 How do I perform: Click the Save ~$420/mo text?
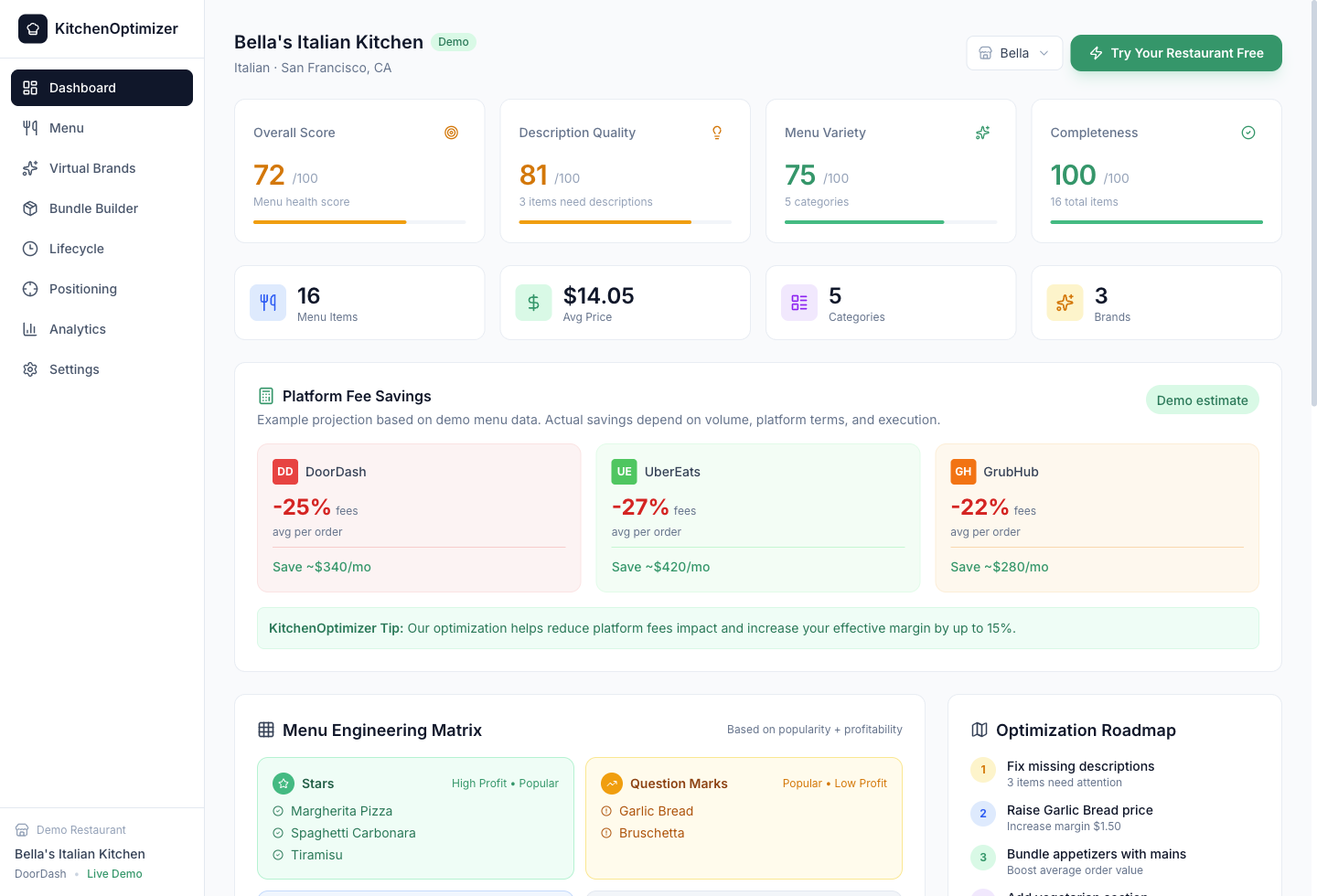point(660,567)
